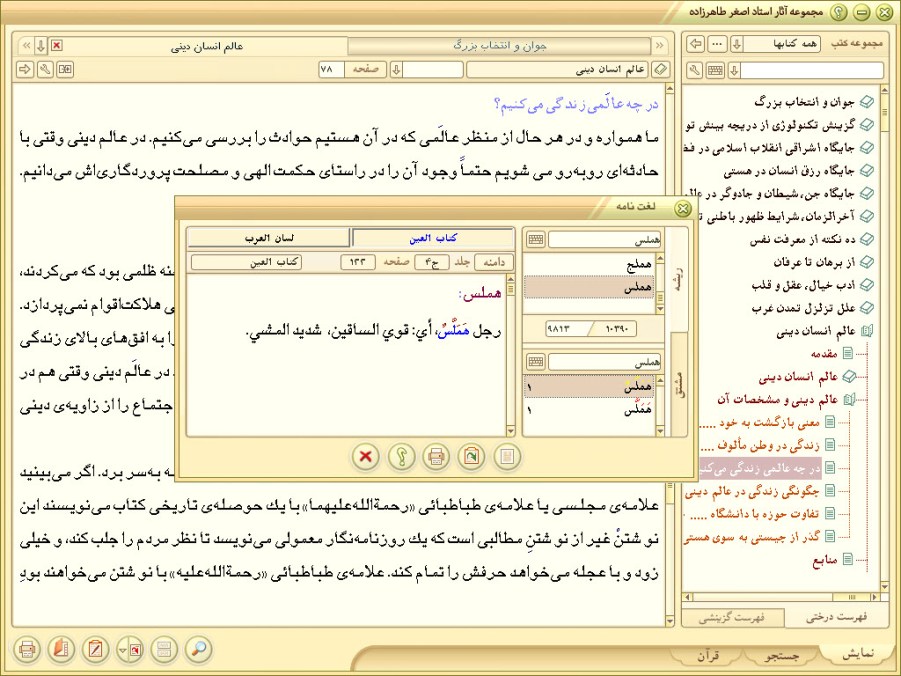Switch to the قرآن tab

click(x=708, y=656)
